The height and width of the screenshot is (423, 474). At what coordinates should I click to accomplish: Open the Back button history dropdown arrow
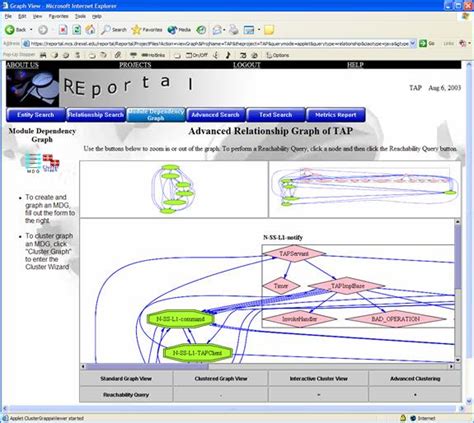31,30
